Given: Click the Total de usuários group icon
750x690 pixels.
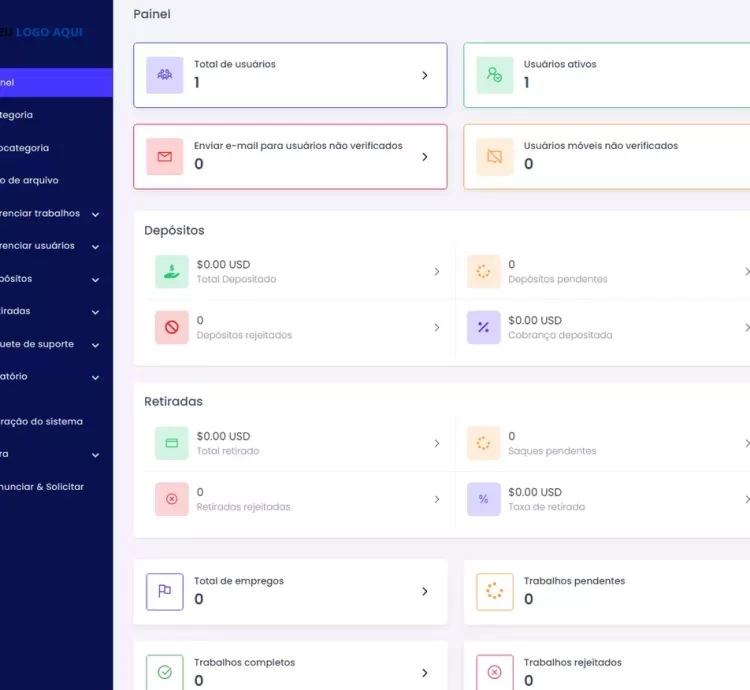Looking at the screenshot, I should click(x=165, y=75).
